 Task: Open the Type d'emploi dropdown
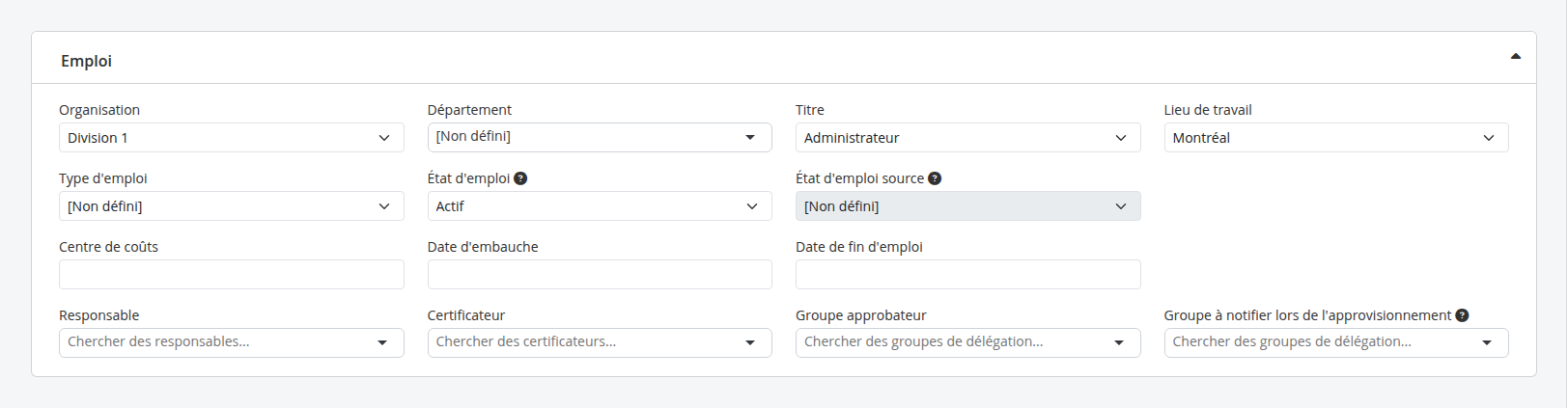coord(232,206)
